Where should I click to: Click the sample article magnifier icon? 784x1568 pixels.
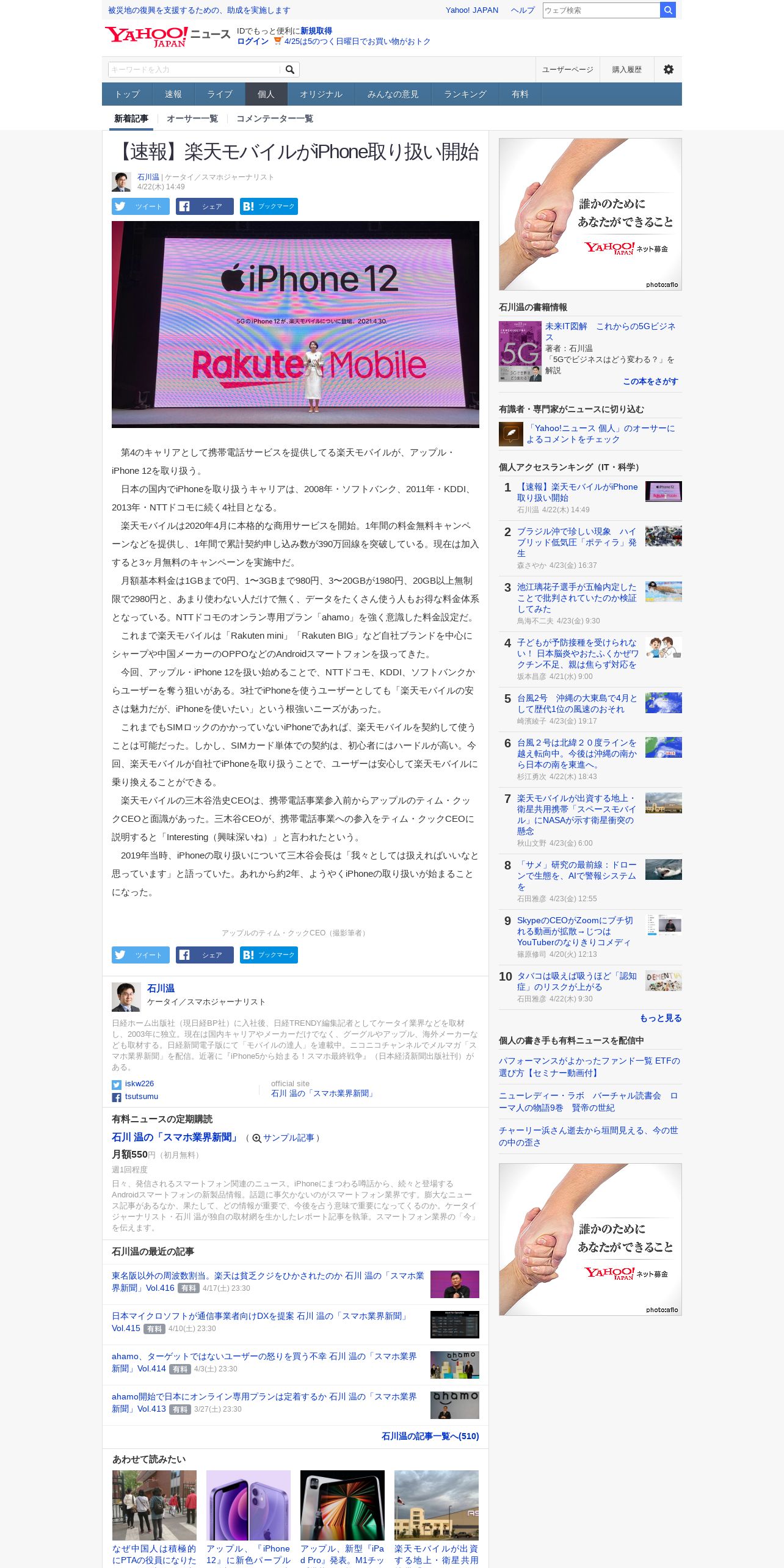click(256, 1138)
